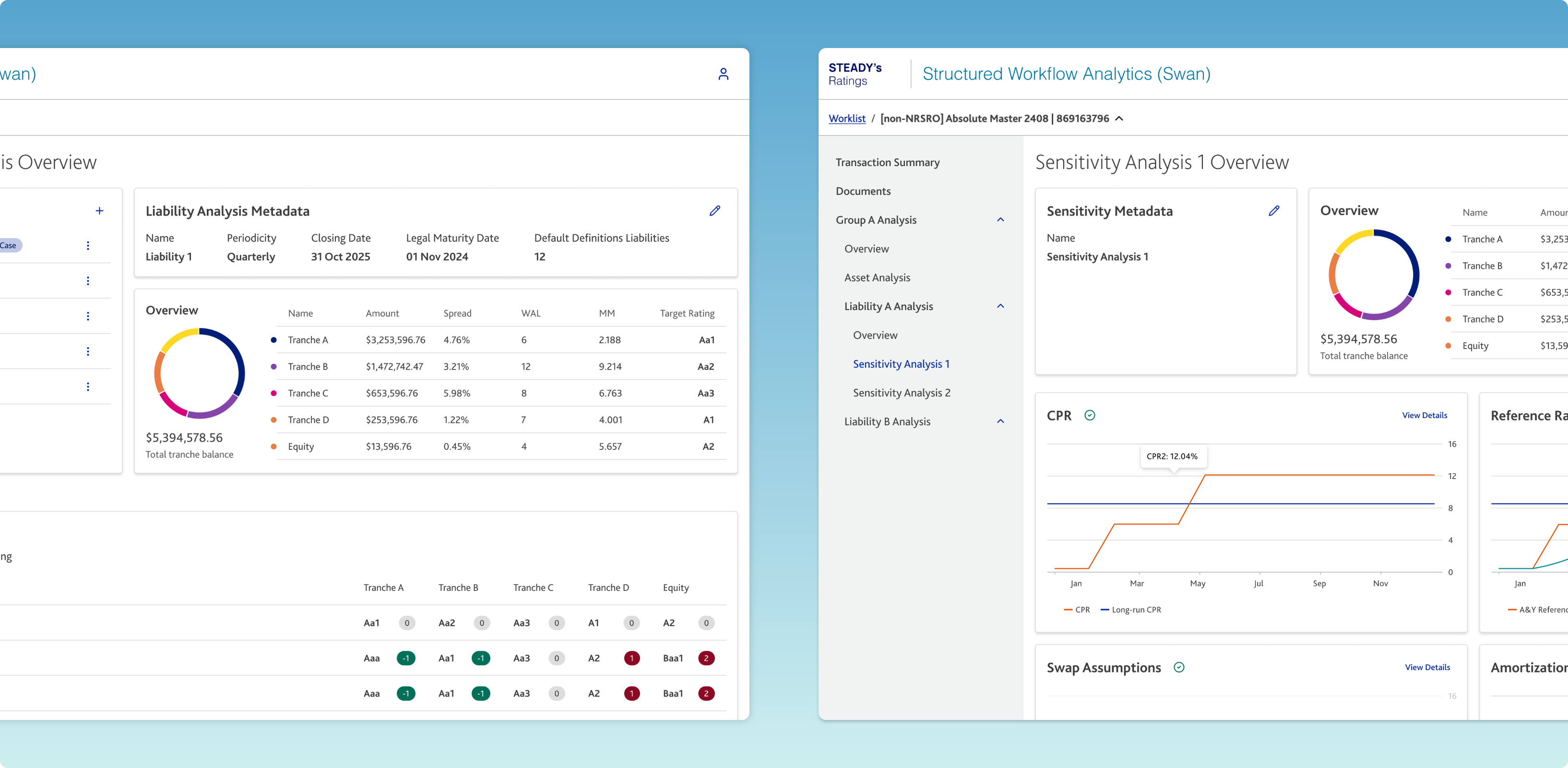Open third kebab menu in left list
Image resolution: width=1568 pixels, height=768 pixels.
[88, 316]
